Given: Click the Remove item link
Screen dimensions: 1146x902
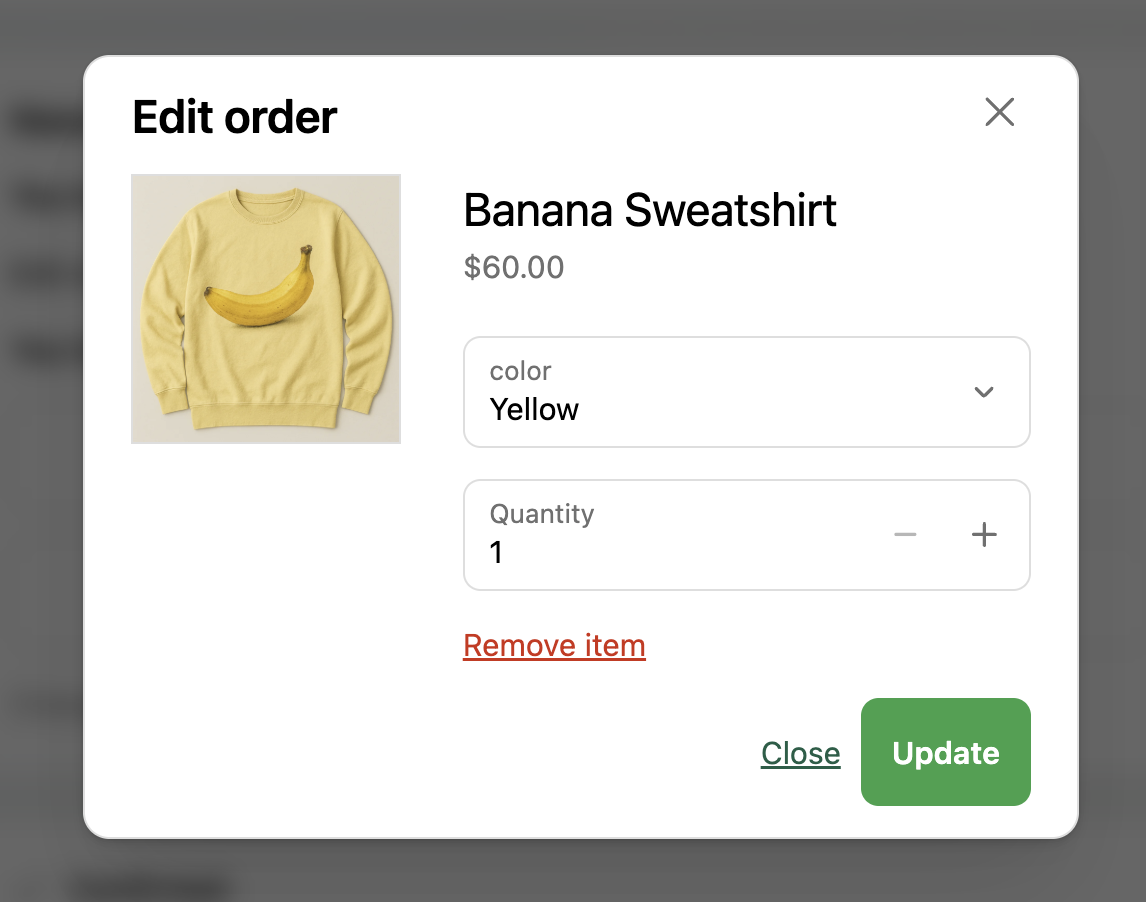Looking at the screenshot, I should point(554,646).
